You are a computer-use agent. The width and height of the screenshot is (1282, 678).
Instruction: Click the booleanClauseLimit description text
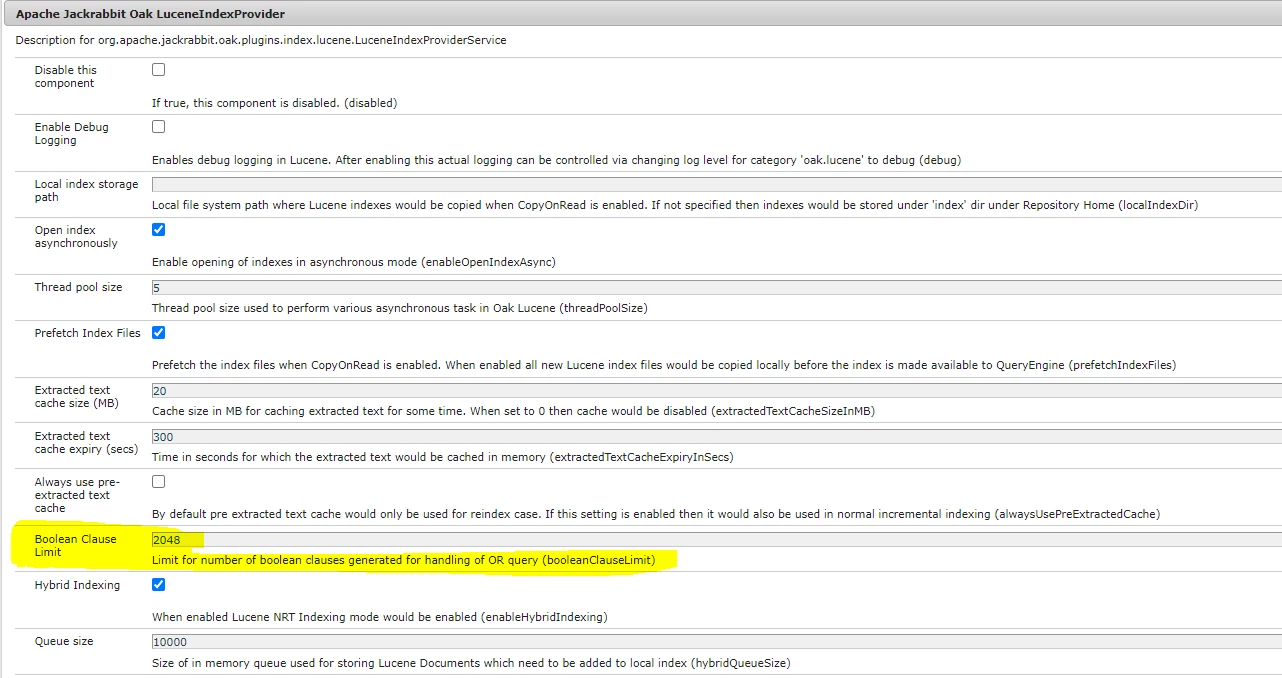tap(403, 560)
